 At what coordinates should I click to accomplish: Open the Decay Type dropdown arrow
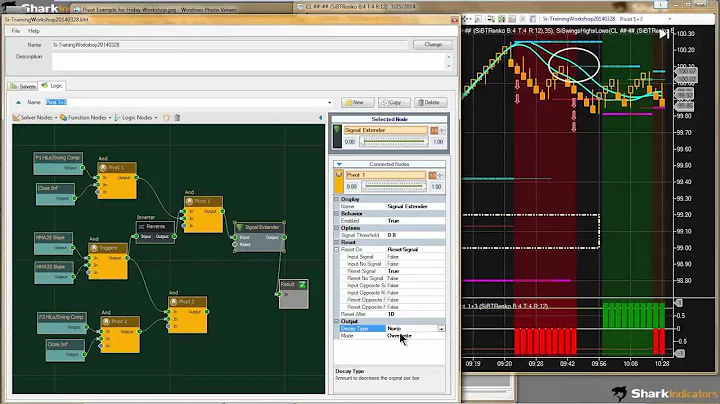point(441,329)
